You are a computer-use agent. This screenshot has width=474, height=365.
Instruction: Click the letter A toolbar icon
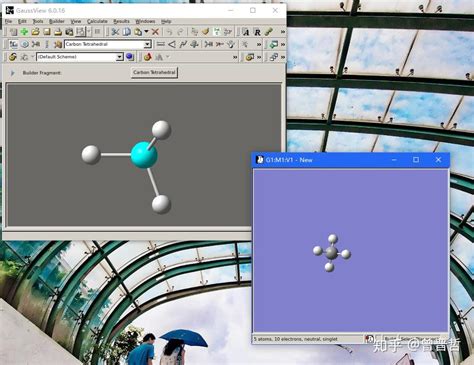point(246,32)
